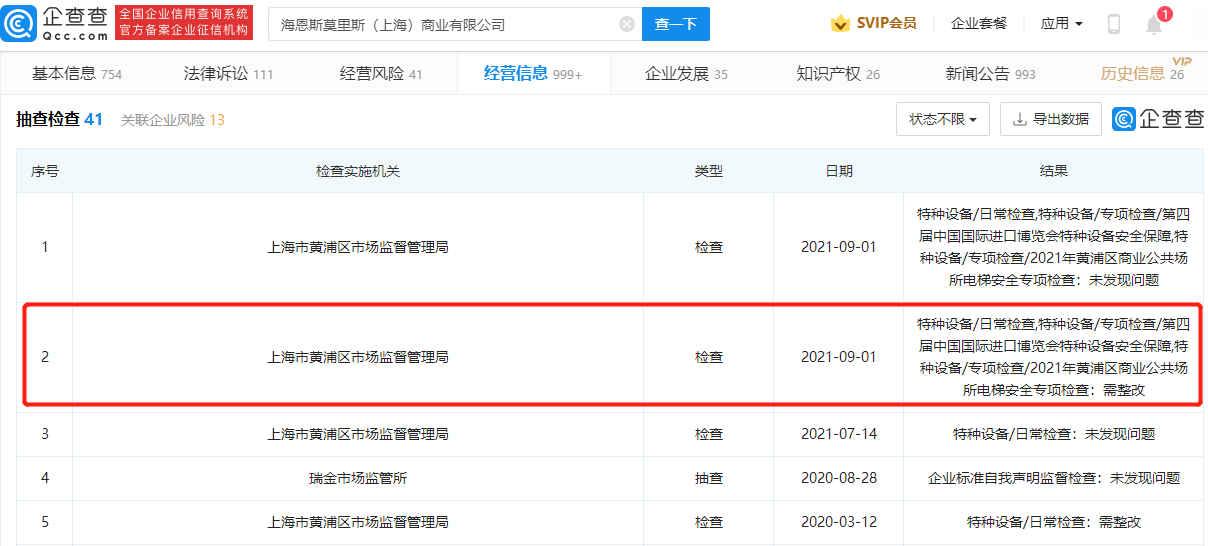1208x546 pixels.
Task: Expand the 状态不限 filter dropdown
Action: click(x=943, y=119)
